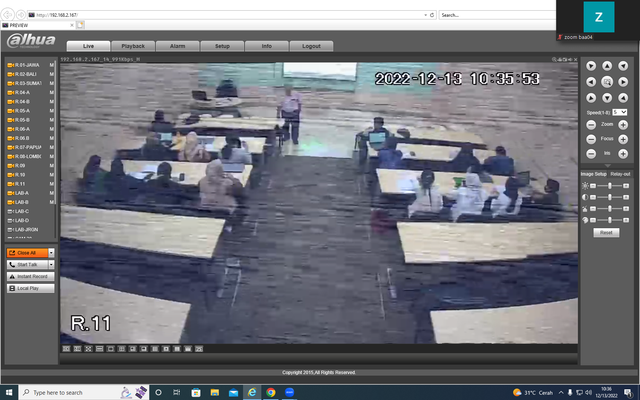Close the video pane with X icon
The height and width of the screenshot is (400, 640).
click(x=576, y=60)
